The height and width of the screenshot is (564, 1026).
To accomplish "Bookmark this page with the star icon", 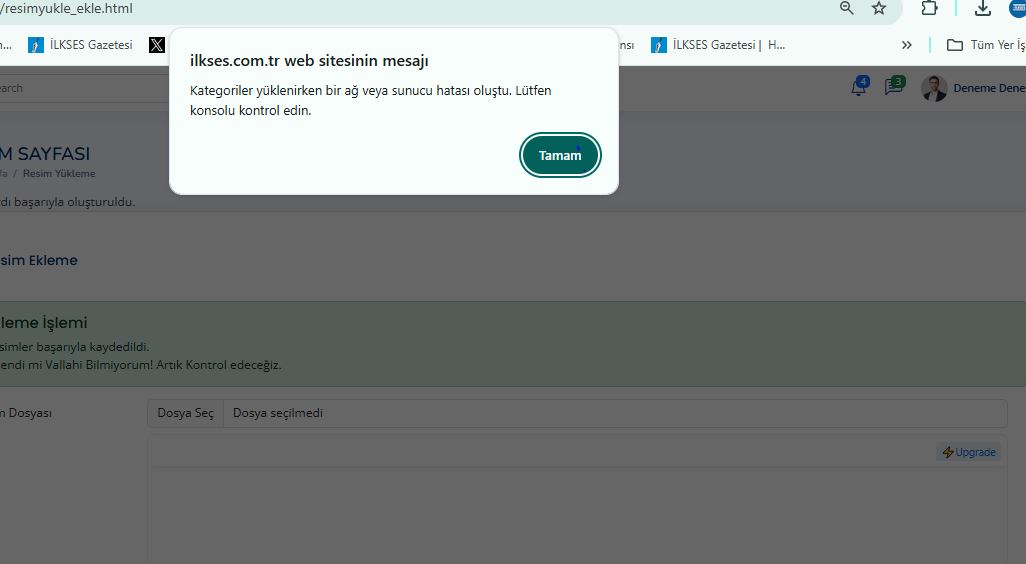I will (x=879, y=9).
